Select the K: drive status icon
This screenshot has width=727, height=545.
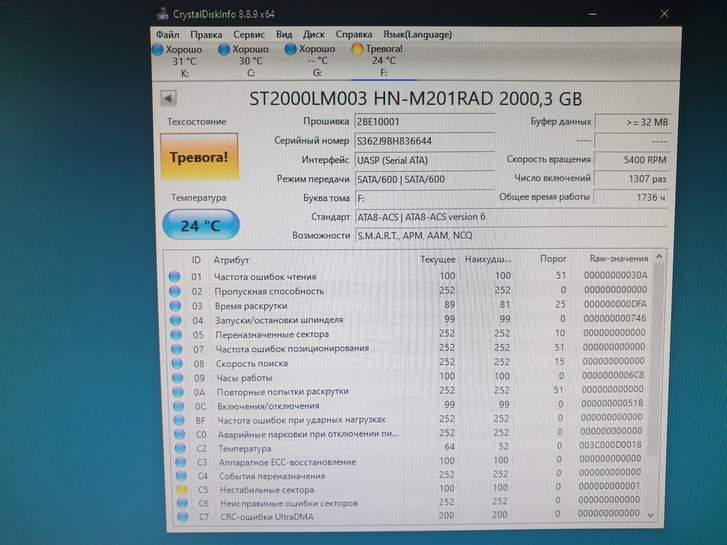157,49
